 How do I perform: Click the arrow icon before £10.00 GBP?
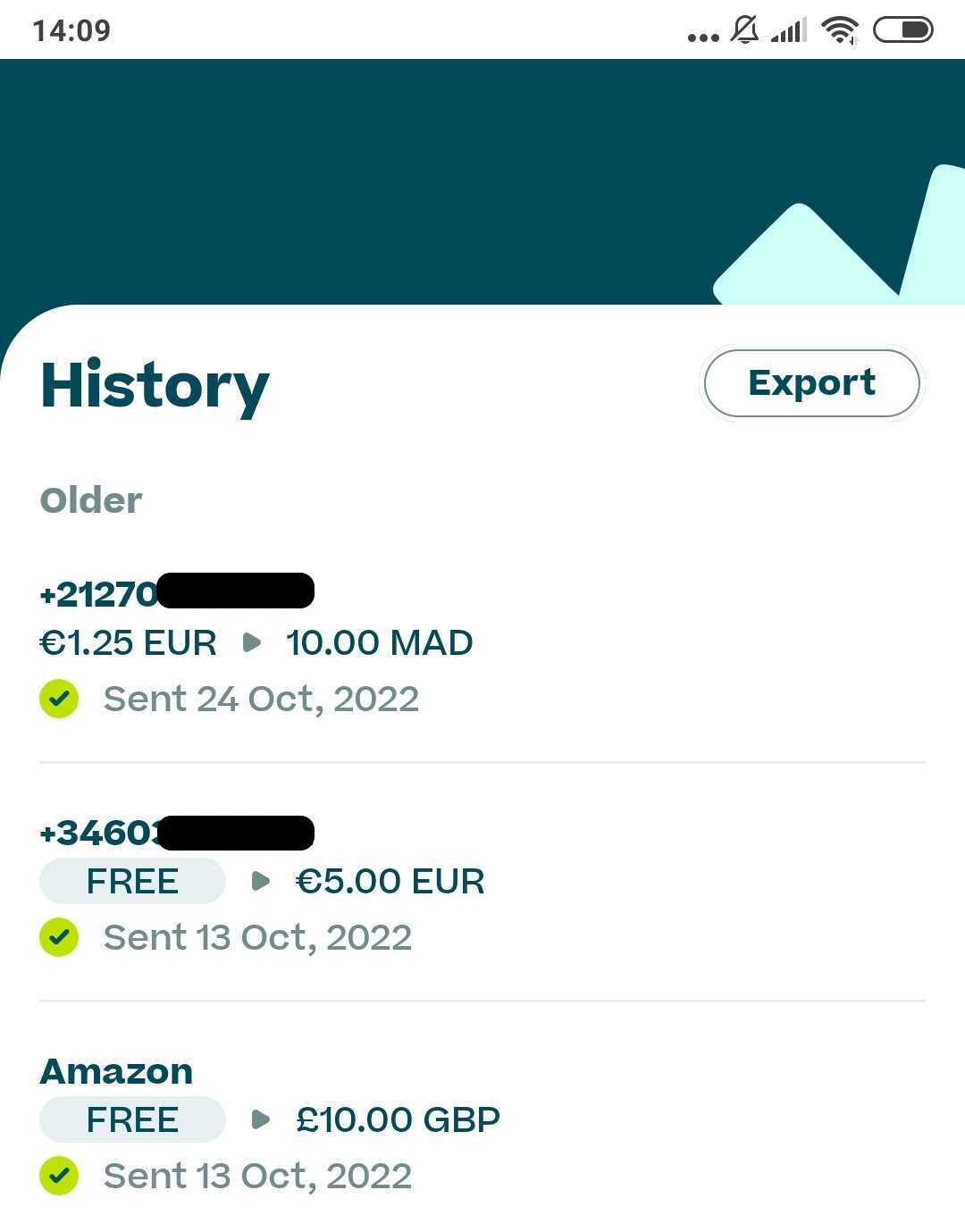[x=261, y=1120]
